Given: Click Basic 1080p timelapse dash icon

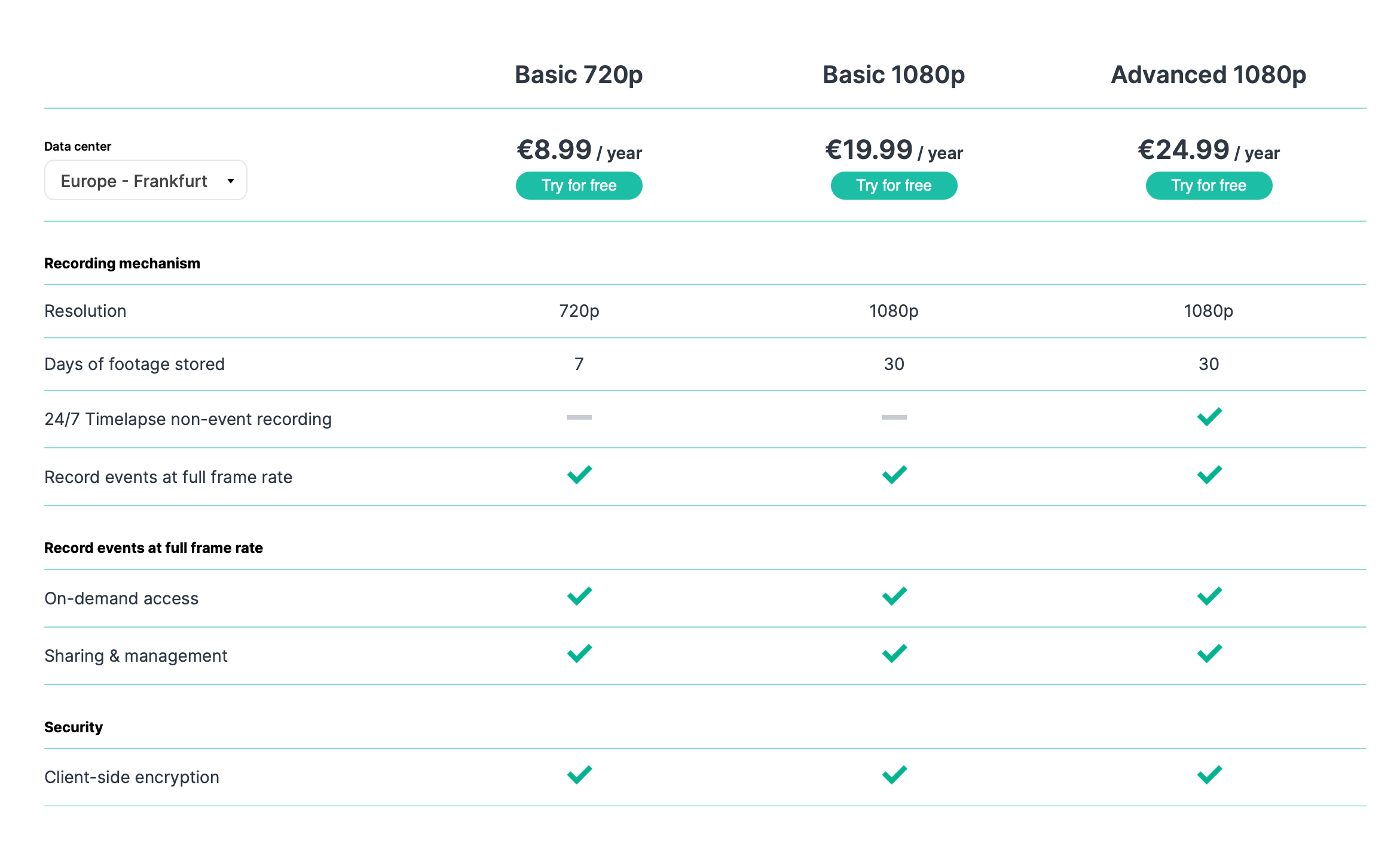Looking at the screenshot, I should 894,417.
